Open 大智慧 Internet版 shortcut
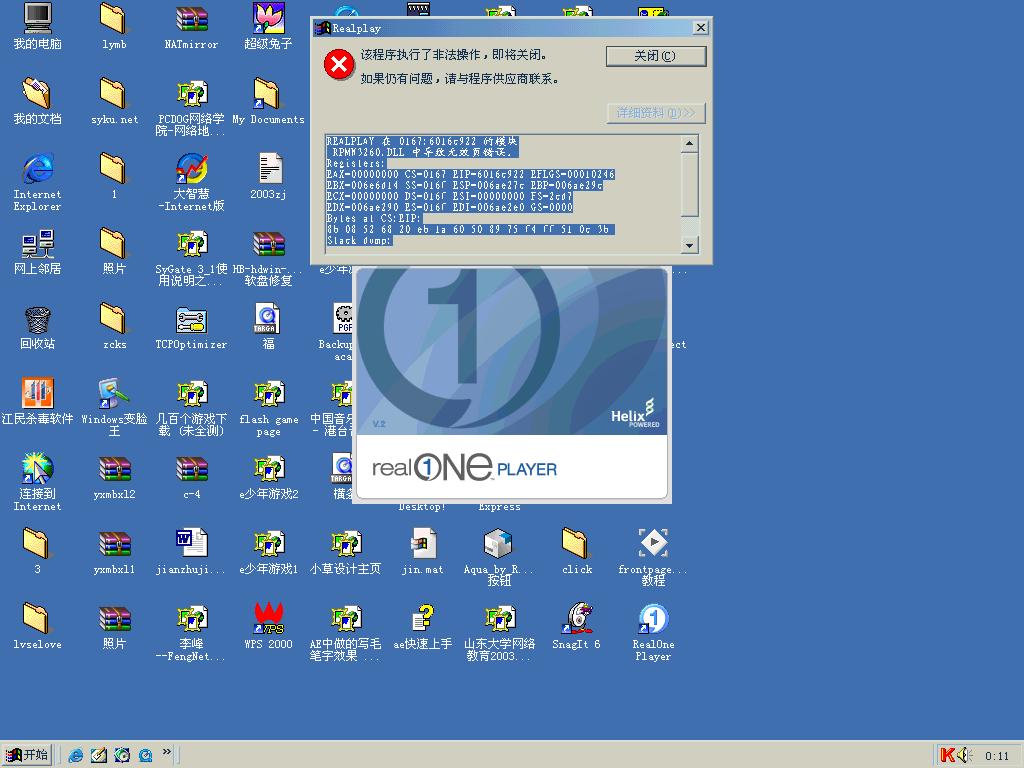This screenshot has height=768, width=1024. click(191, 168)
